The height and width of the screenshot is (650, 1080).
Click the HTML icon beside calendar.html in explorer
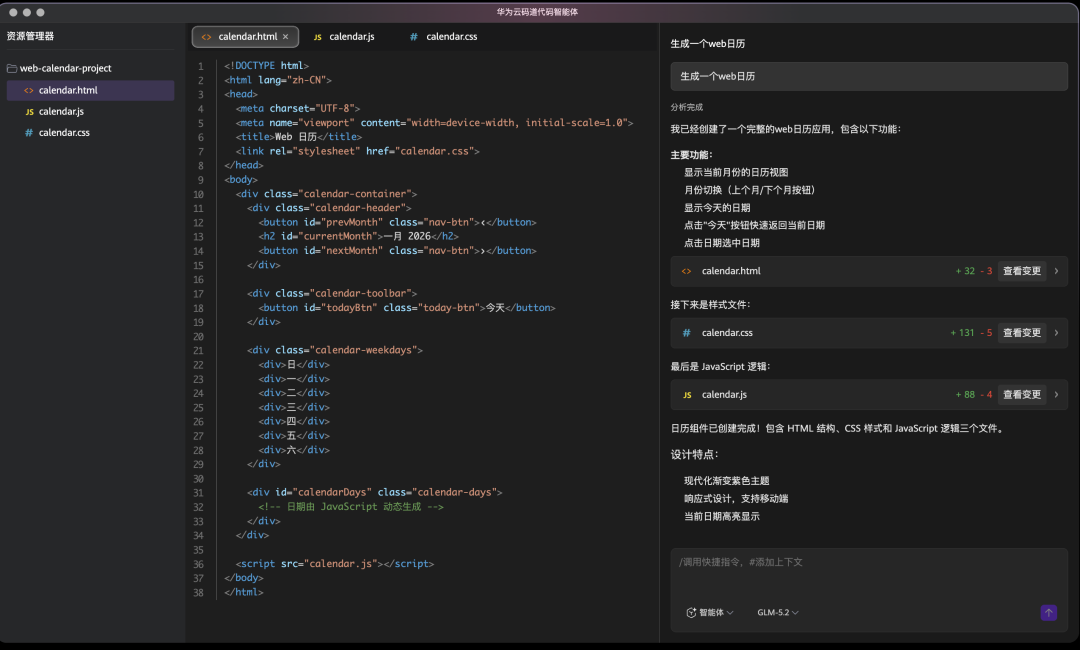(x=28, y=90)
